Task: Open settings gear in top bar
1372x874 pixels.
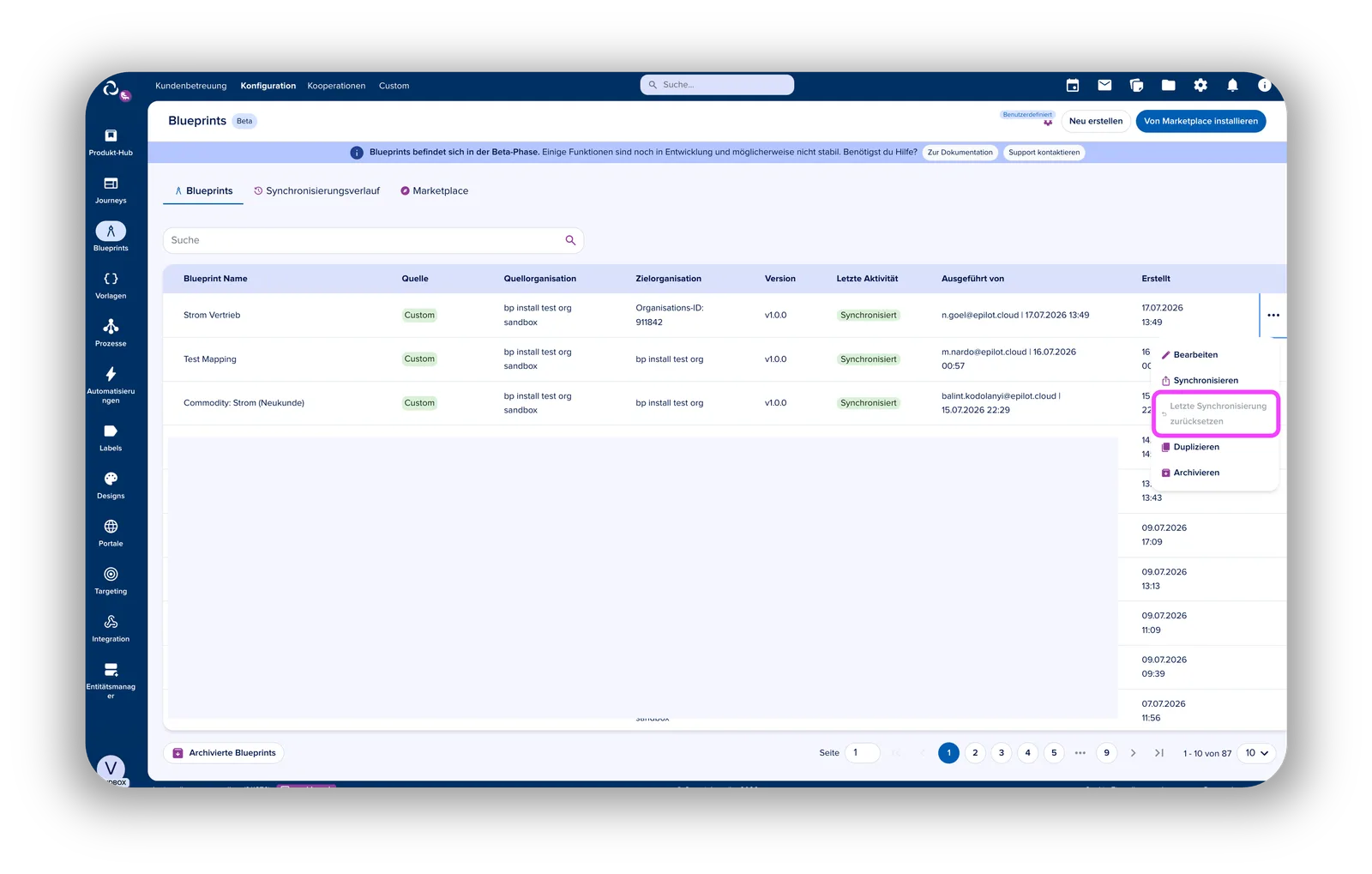Action: coord(1200,85)
